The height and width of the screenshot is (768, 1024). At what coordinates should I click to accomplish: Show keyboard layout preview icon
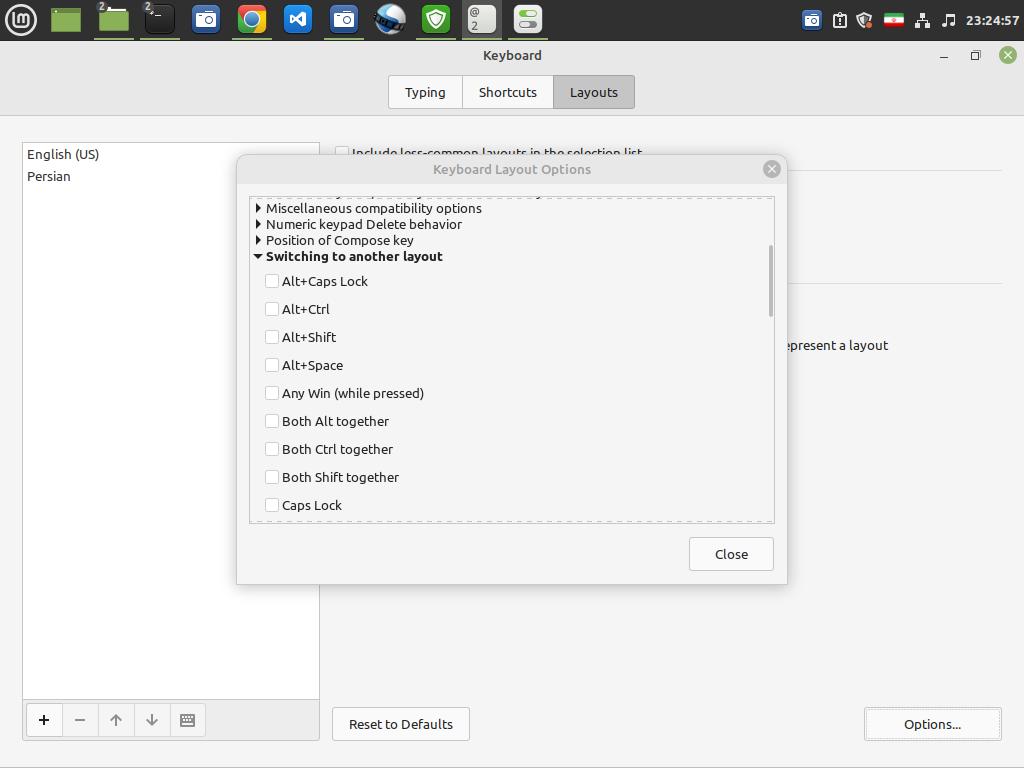click(x=187, y=720)
